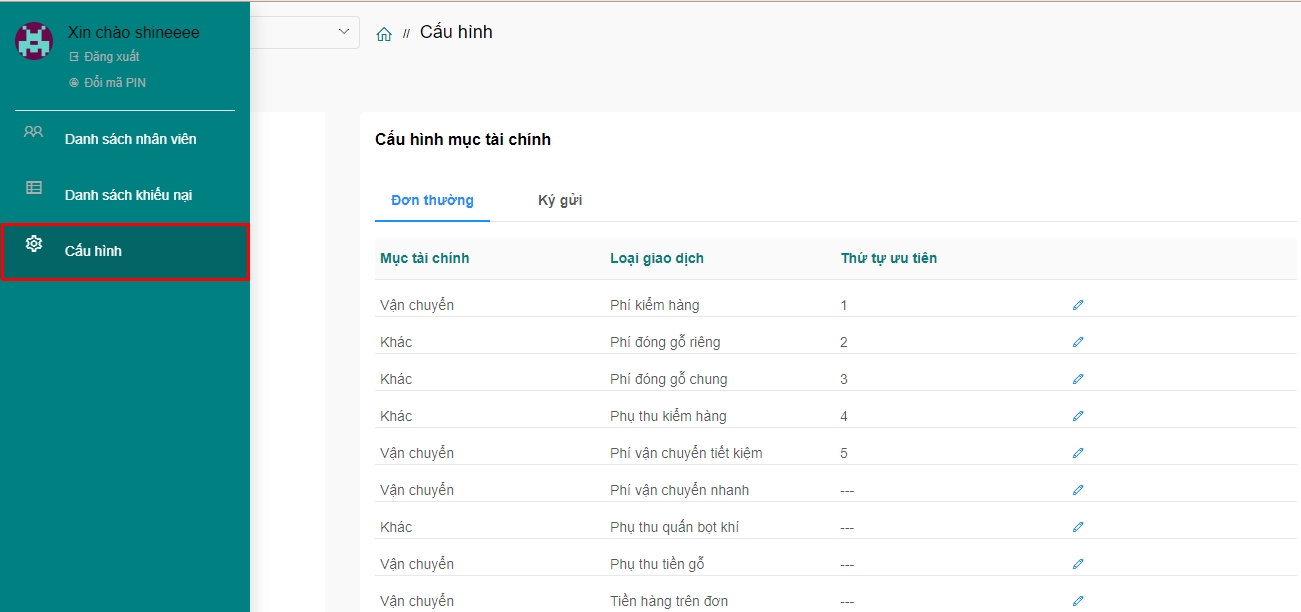This screenshot has height=612, width=1301.
Task: Click the home icon in breadcrumb
Action: click(x=384, y=34)
